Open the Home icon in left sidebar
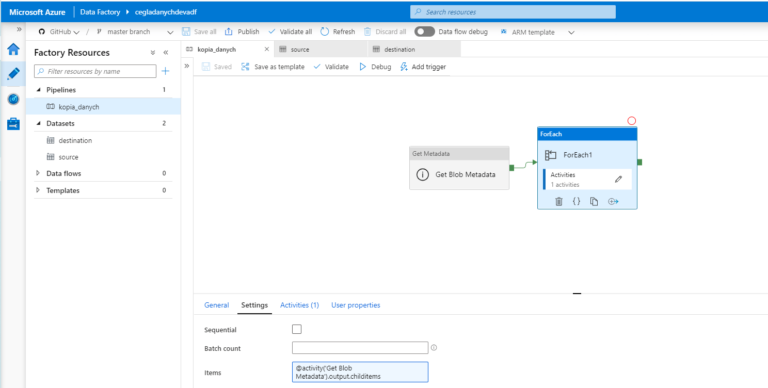The image size is (768, 388). pyautogui.click(x=13, y=49)
